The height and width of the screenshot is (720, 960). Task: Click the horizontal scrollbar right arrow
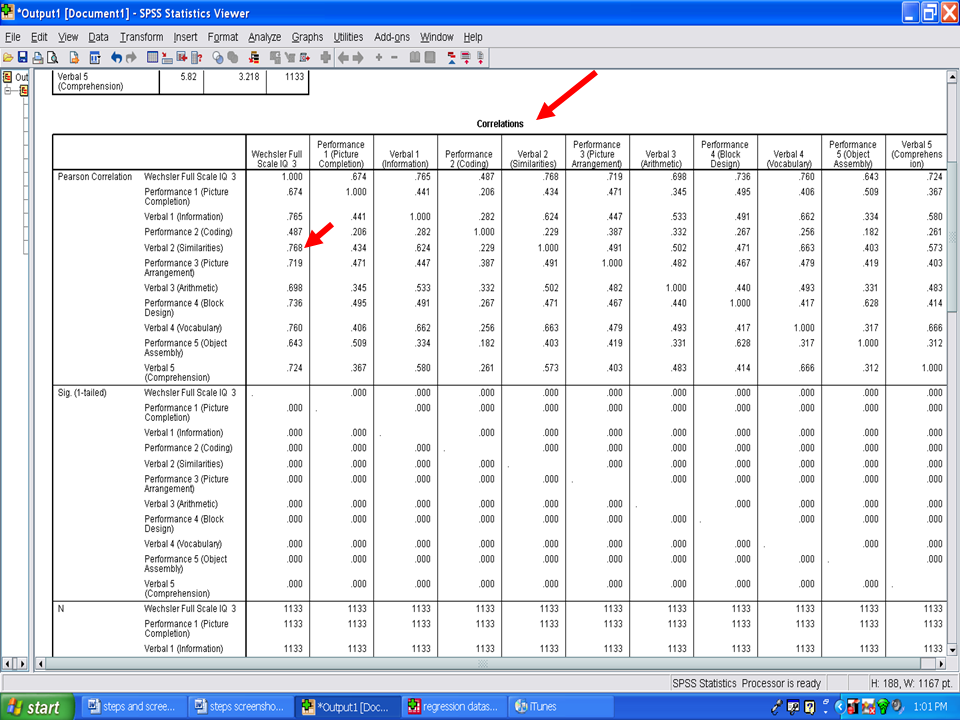pyautogui.click(x=939, y=663)
